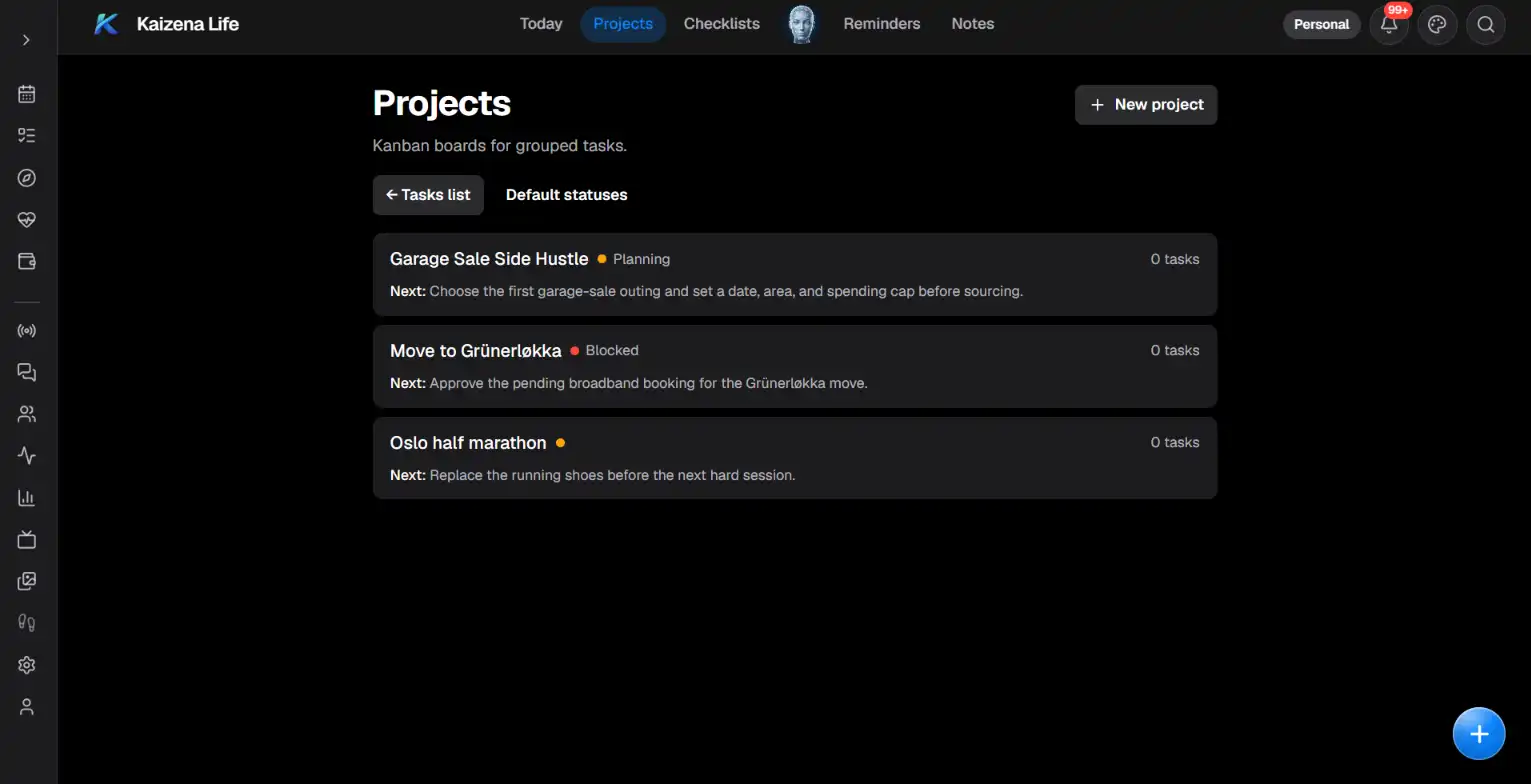Open the Notes tab
The image size is (1531, 784).
973,24
